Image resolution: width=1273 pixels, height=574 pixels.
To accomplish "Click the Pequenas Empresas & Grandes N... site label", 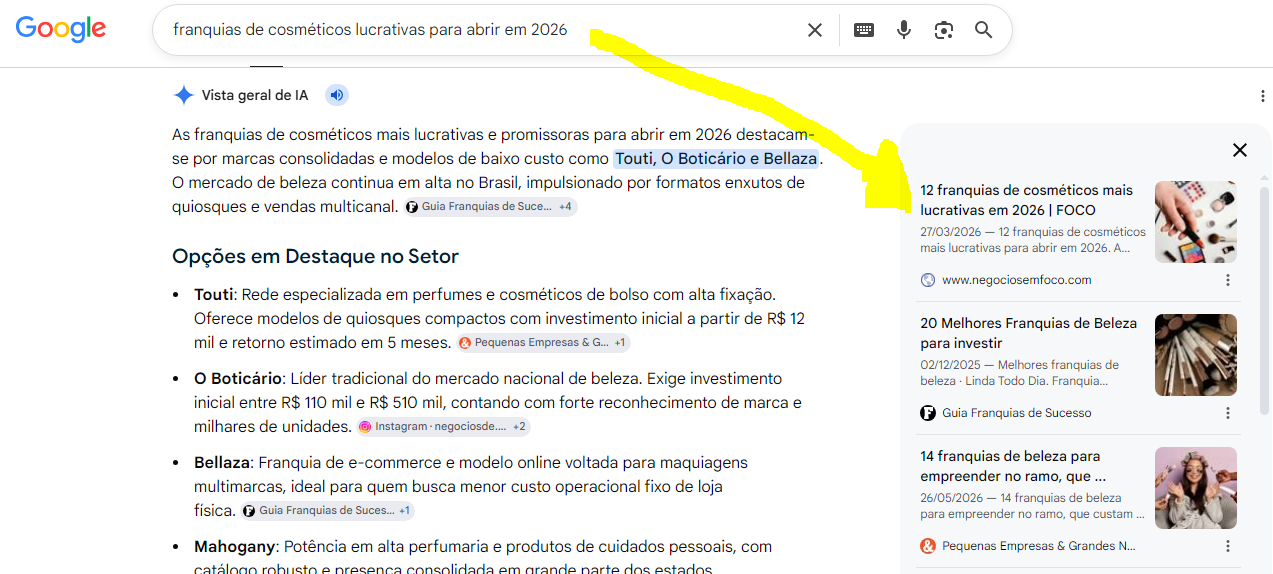I will coord(1039,546).
